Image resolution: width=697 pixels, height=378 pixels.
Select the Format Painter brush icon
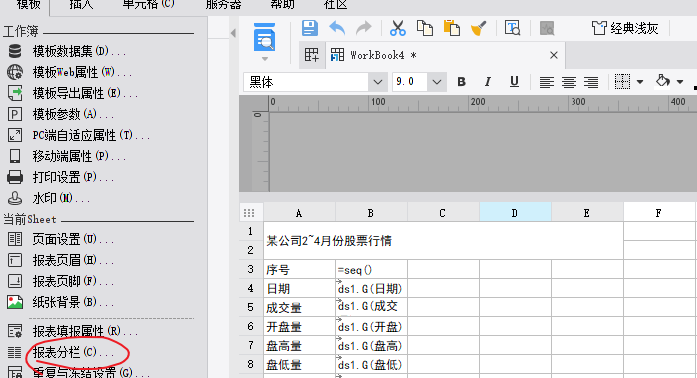[x=478, y=28]
